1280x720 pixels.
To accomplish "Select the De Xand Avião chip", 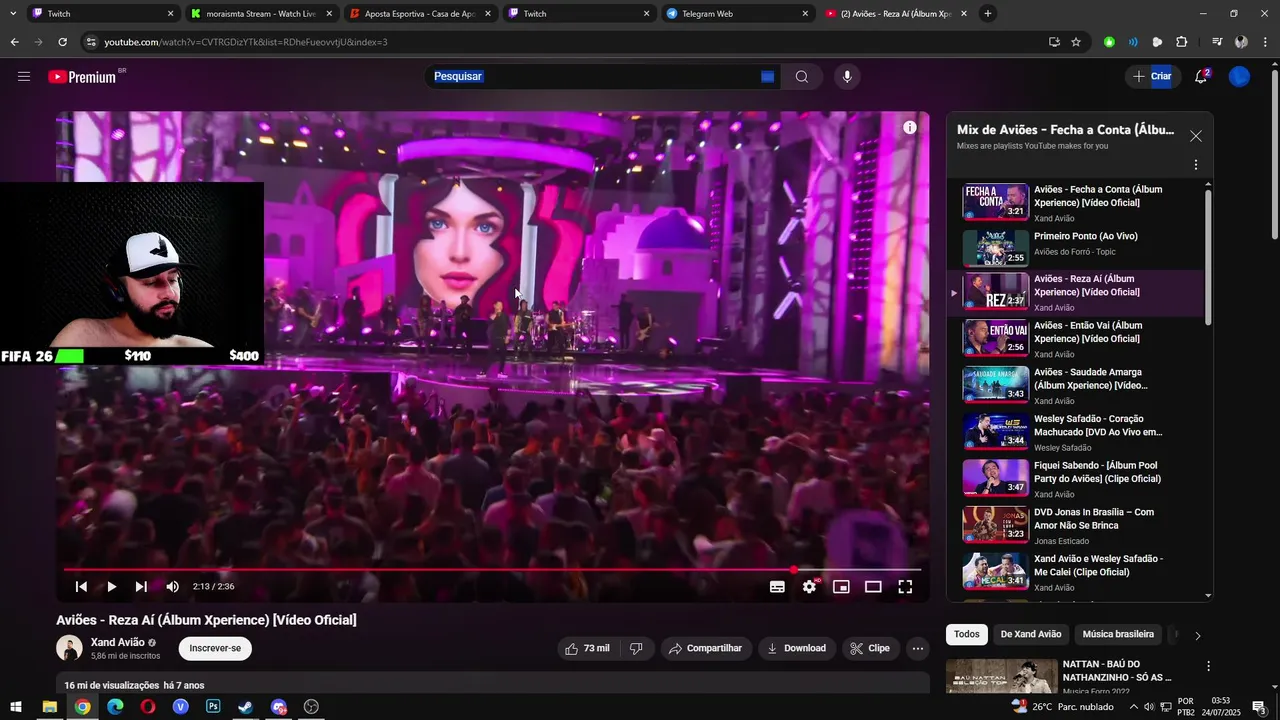I will (x=1031, y=635).
